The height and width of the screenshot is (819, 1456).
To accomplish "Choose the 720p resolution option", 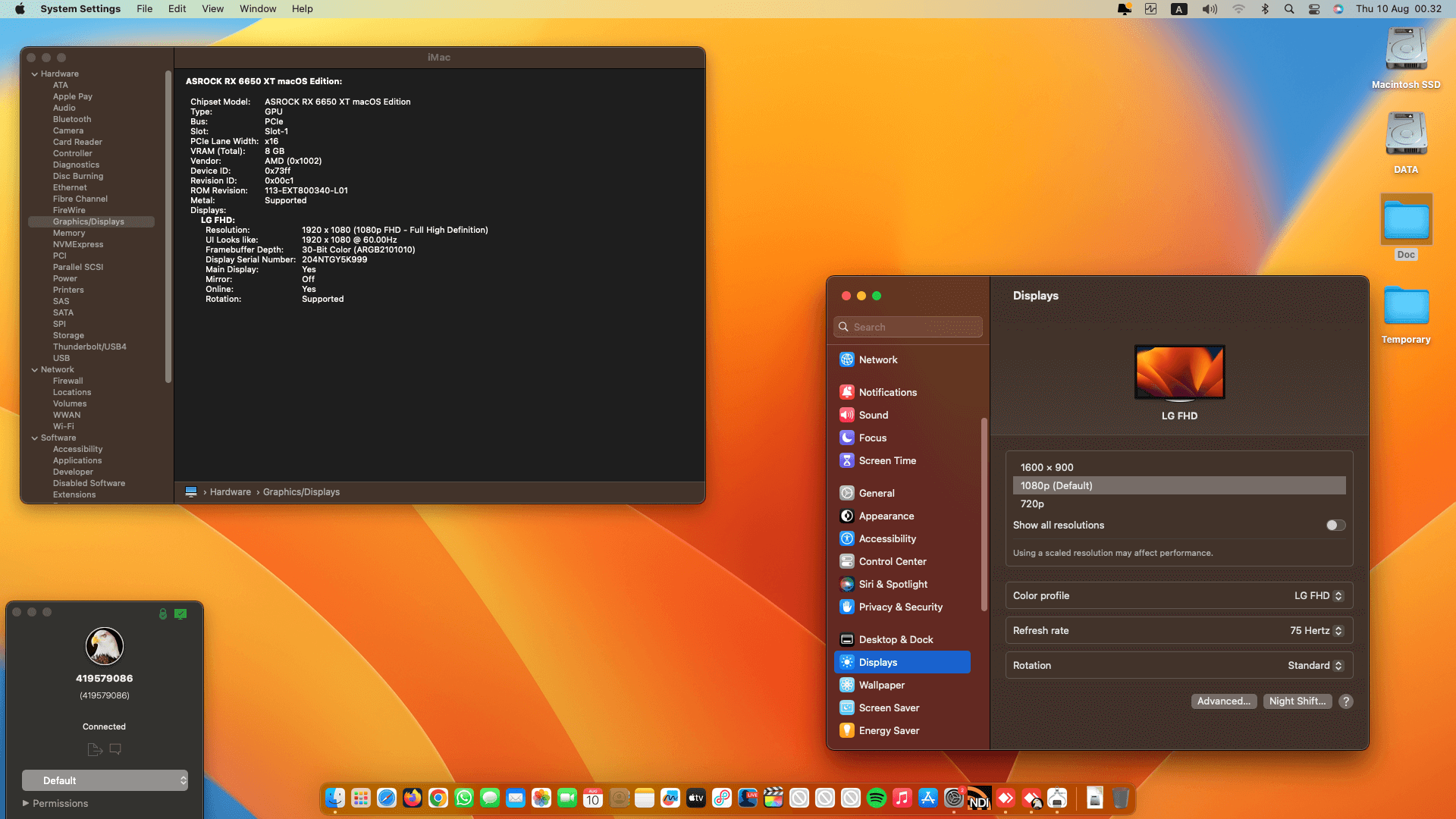I will (1032, 504).
